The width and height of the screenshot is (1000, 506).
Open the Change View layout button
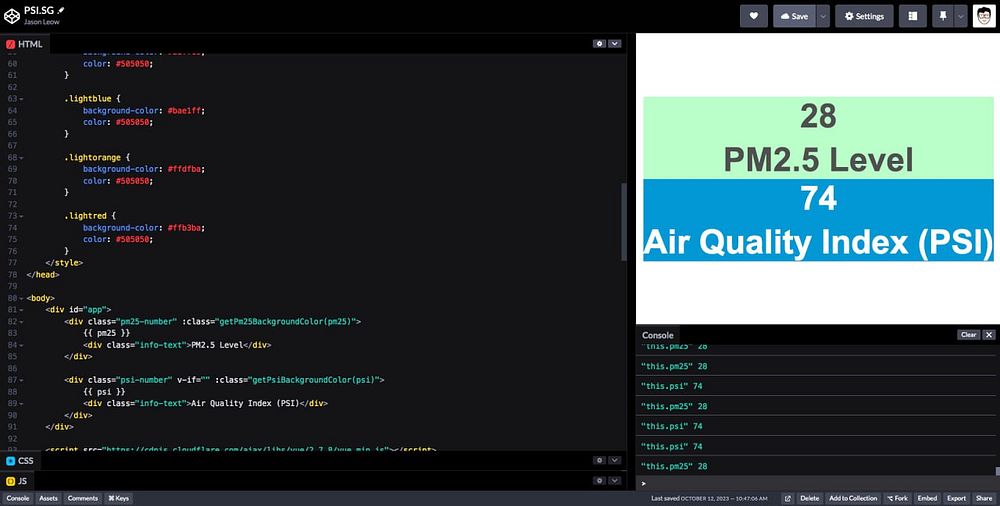[913, 17]
